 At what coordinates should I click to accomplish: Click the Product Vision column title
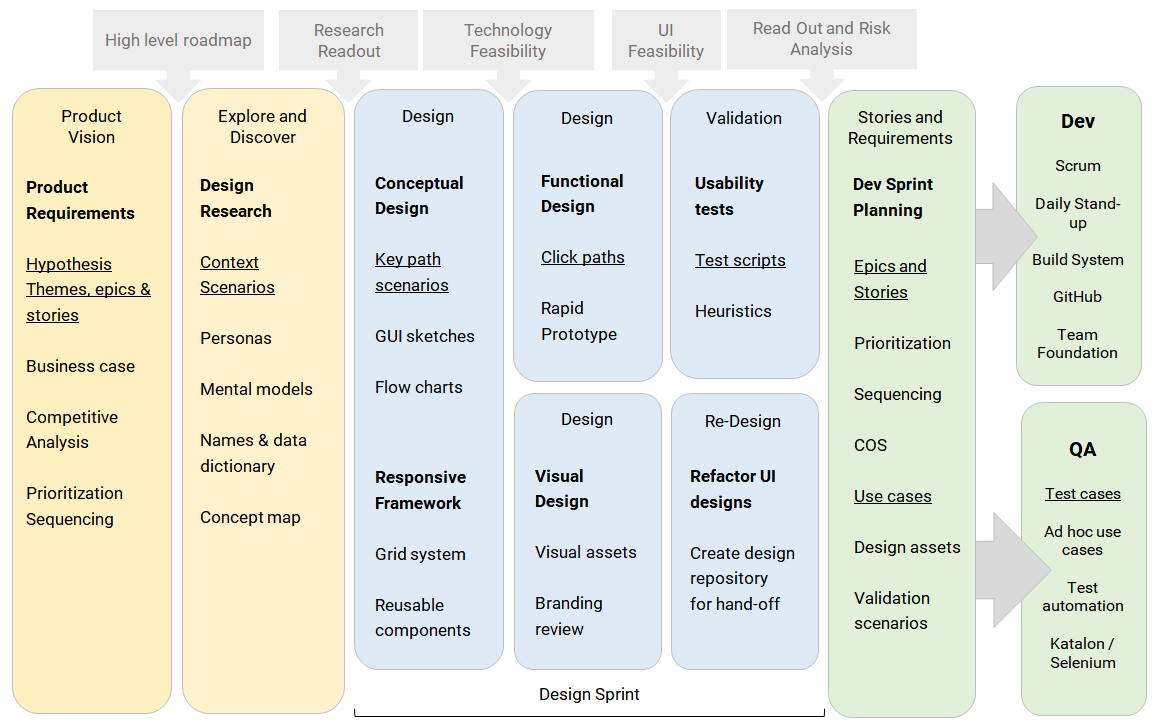[x=92, y=126]
